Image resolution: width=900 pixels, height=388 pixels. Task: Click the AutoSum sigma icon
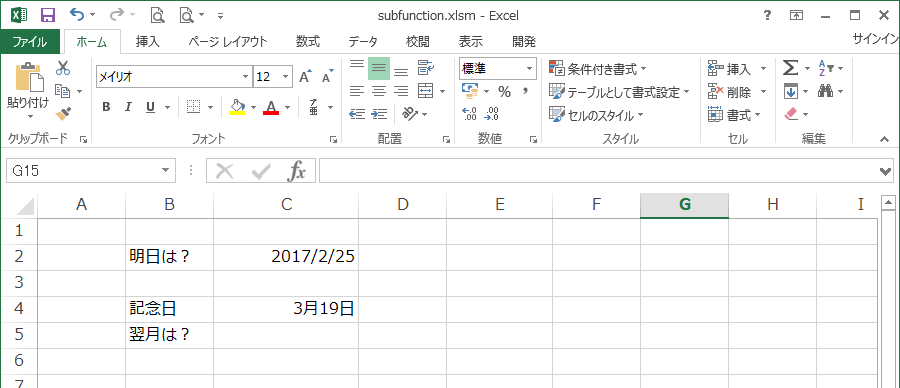pos(790,68)
